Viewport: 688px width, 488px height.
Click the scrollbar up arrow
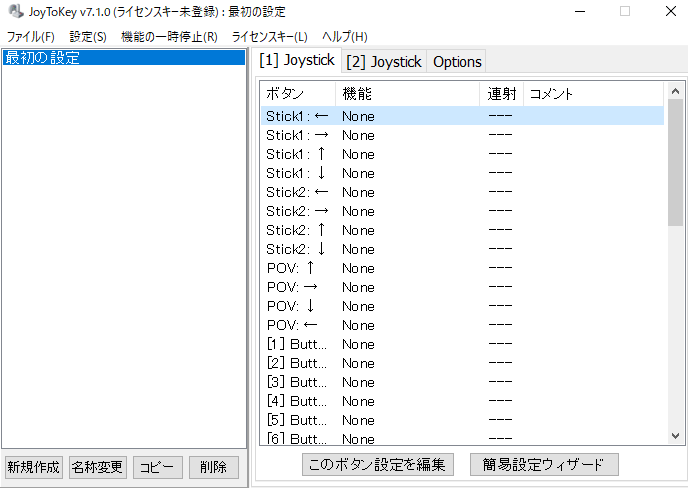675,91
